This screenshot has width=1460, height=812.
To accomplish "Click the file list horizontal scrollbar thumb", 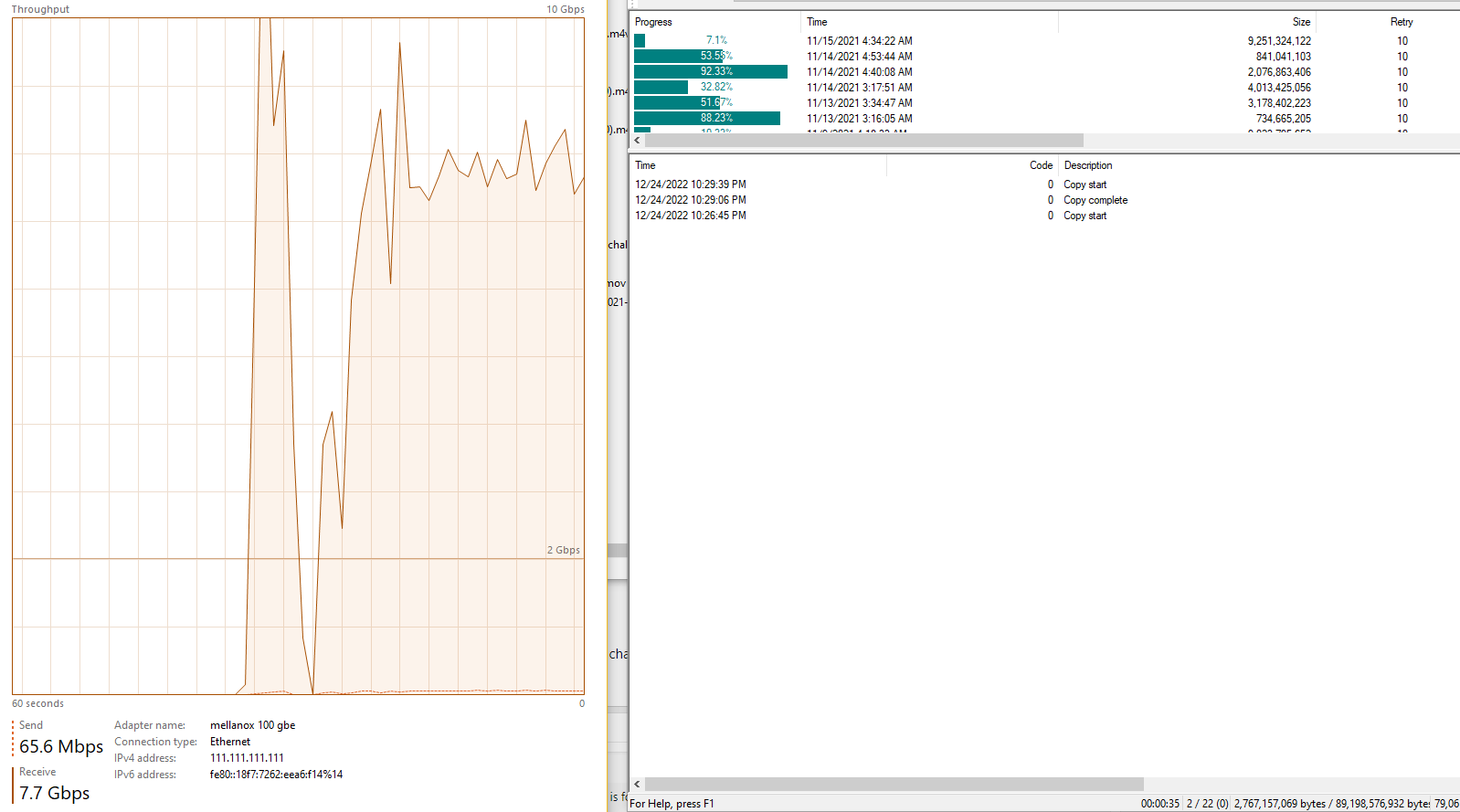I will tap(864, 141).
